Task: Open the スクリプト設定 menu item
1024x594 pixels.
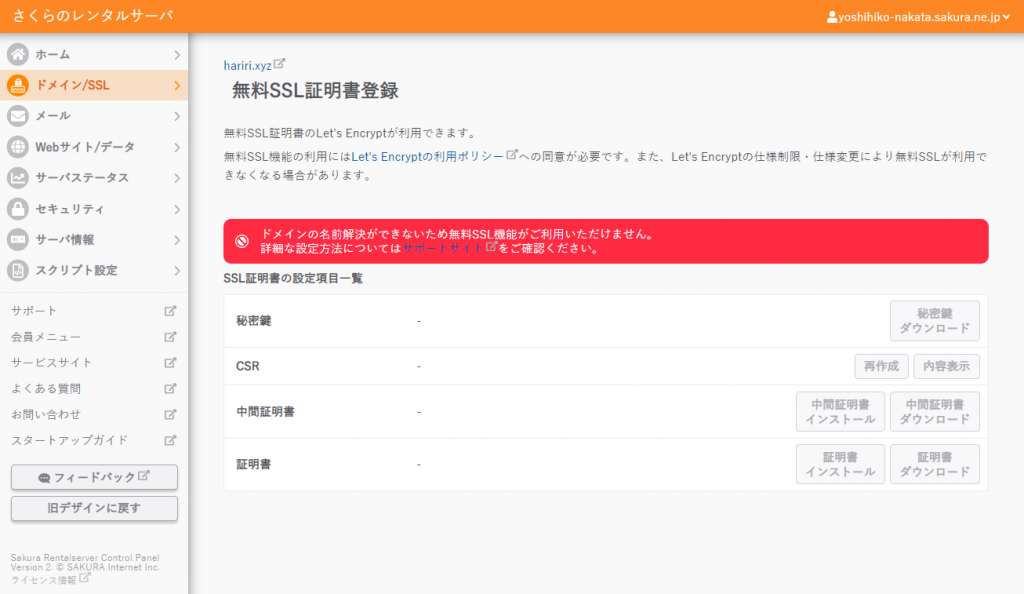Action: pos(94,270)
